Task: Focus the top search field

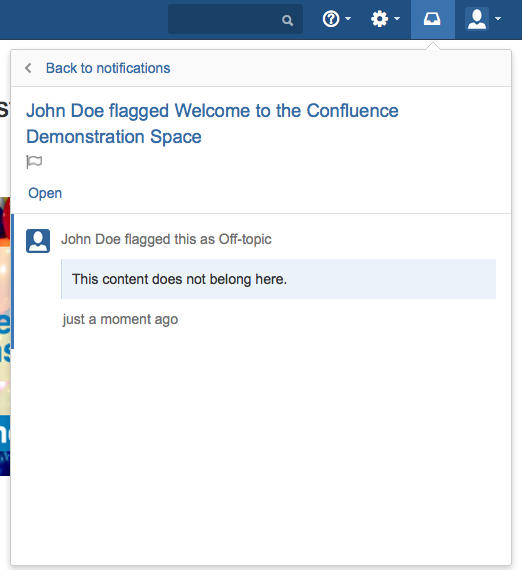Action: (x=235, y=19)
